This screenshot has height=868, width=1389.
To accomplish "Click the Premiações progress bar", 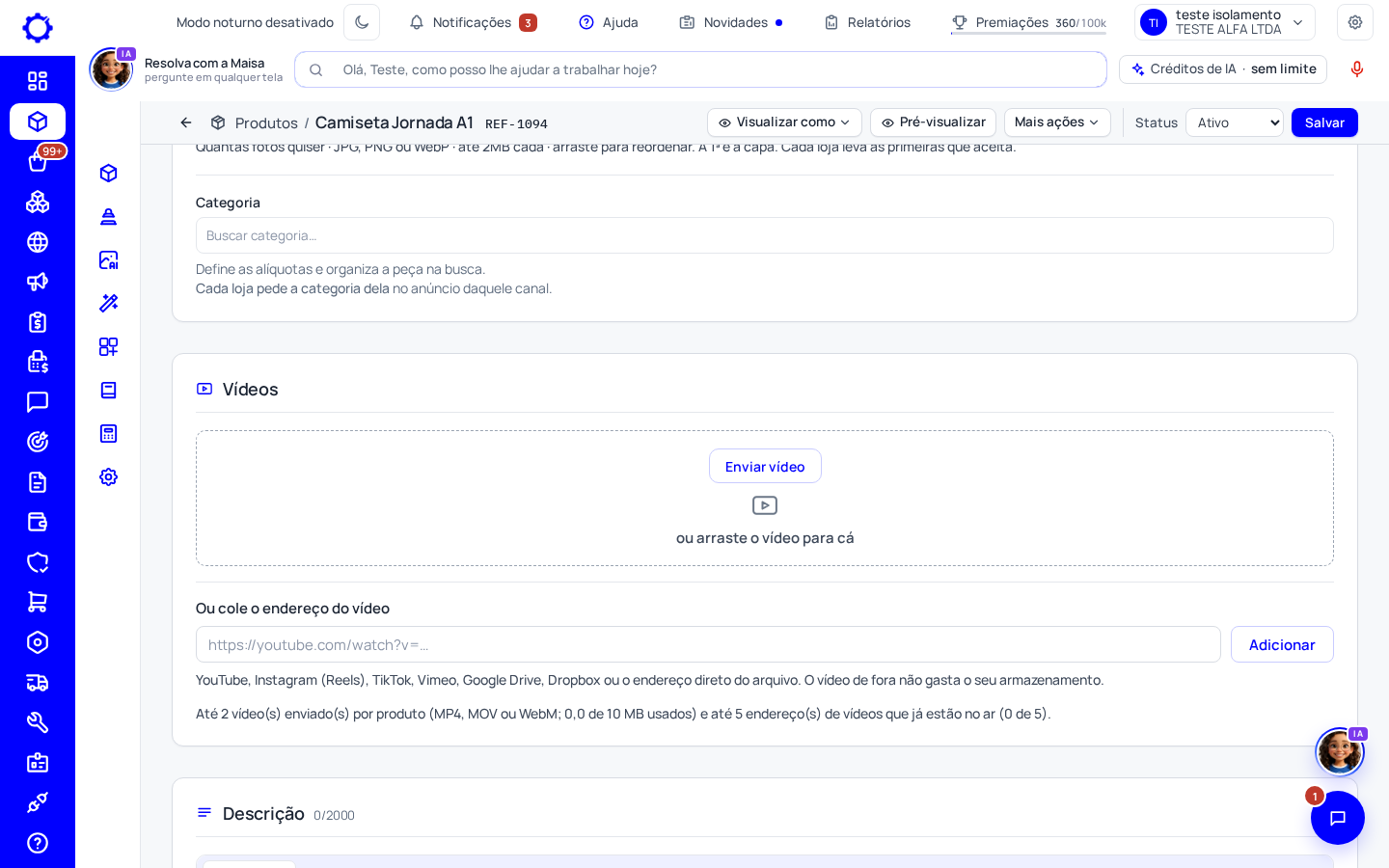I will 1028,34.
